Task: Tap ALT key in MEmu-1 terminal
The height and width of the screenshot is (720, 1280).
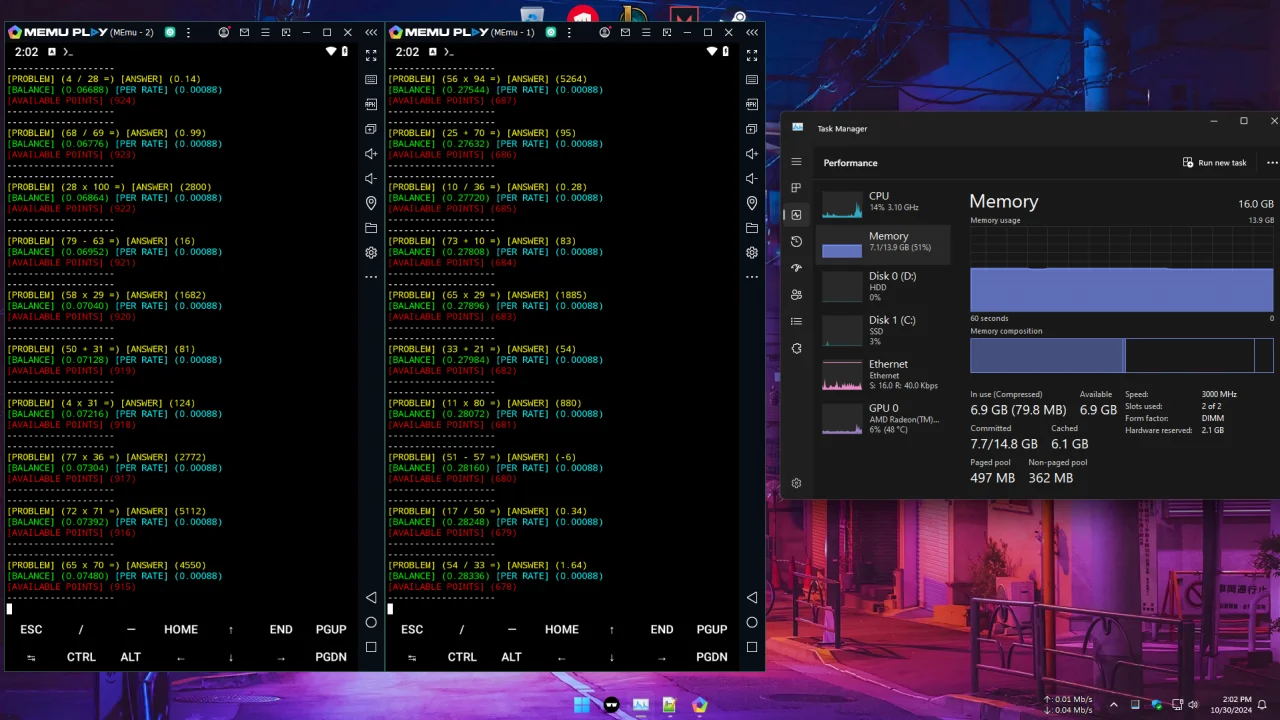Action: coord(512,657)
